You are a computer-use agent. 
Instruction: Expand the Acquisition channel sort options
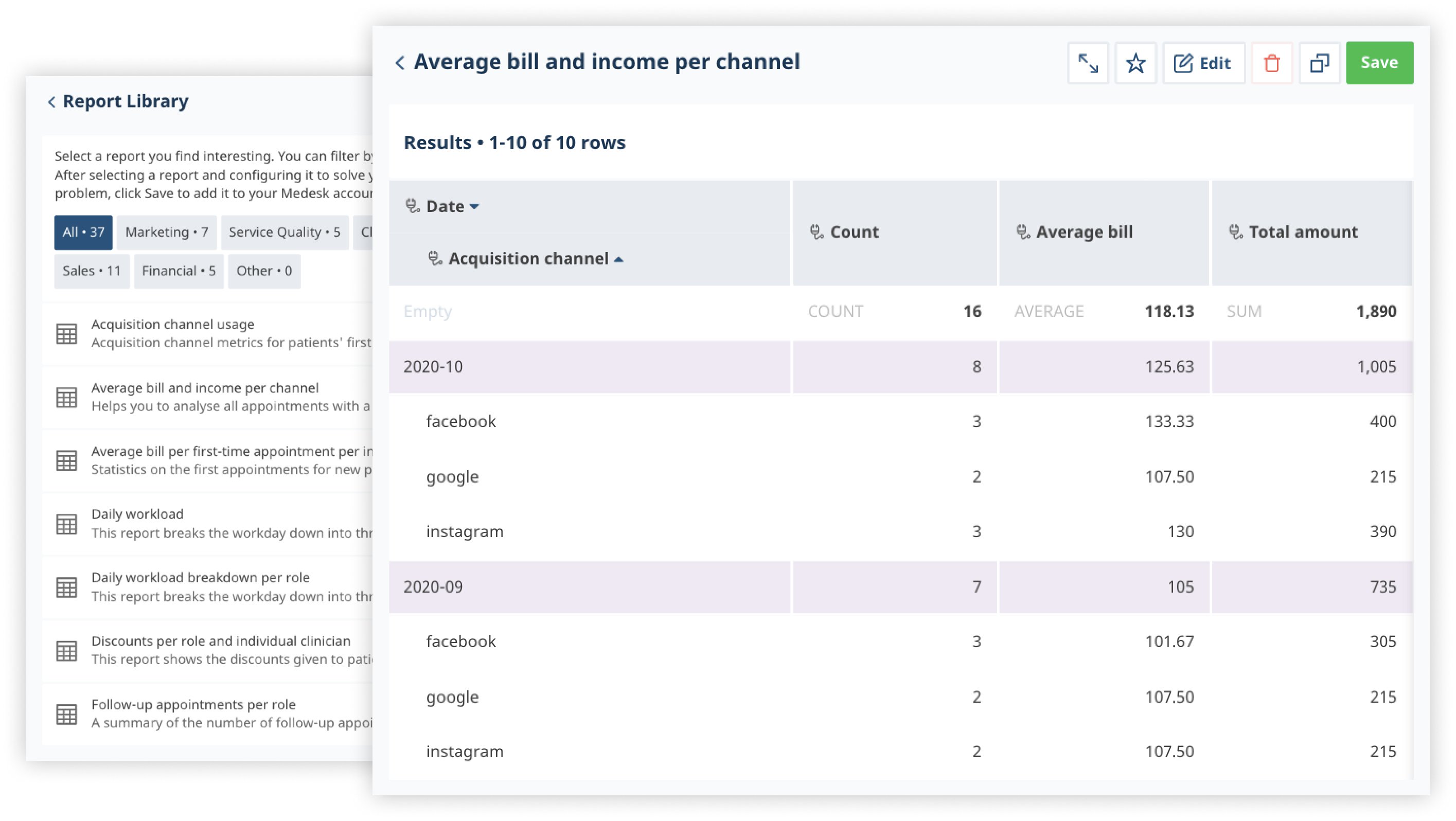[619, 258]
